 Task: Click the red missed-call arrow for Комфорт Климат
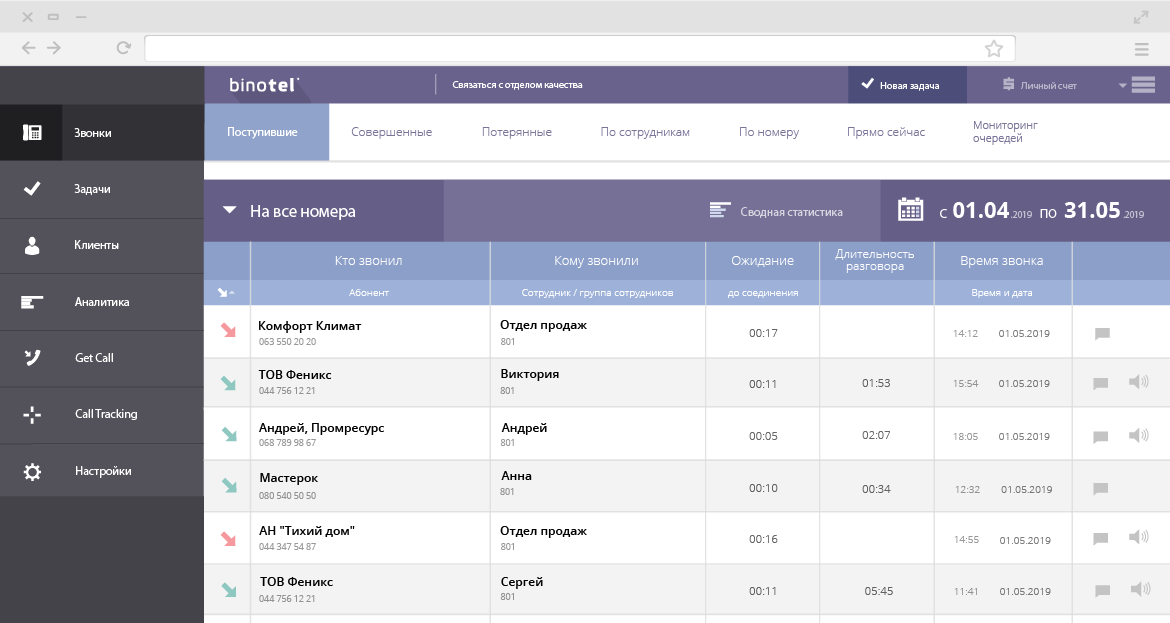pyautogui.click(x=228, y=330)
